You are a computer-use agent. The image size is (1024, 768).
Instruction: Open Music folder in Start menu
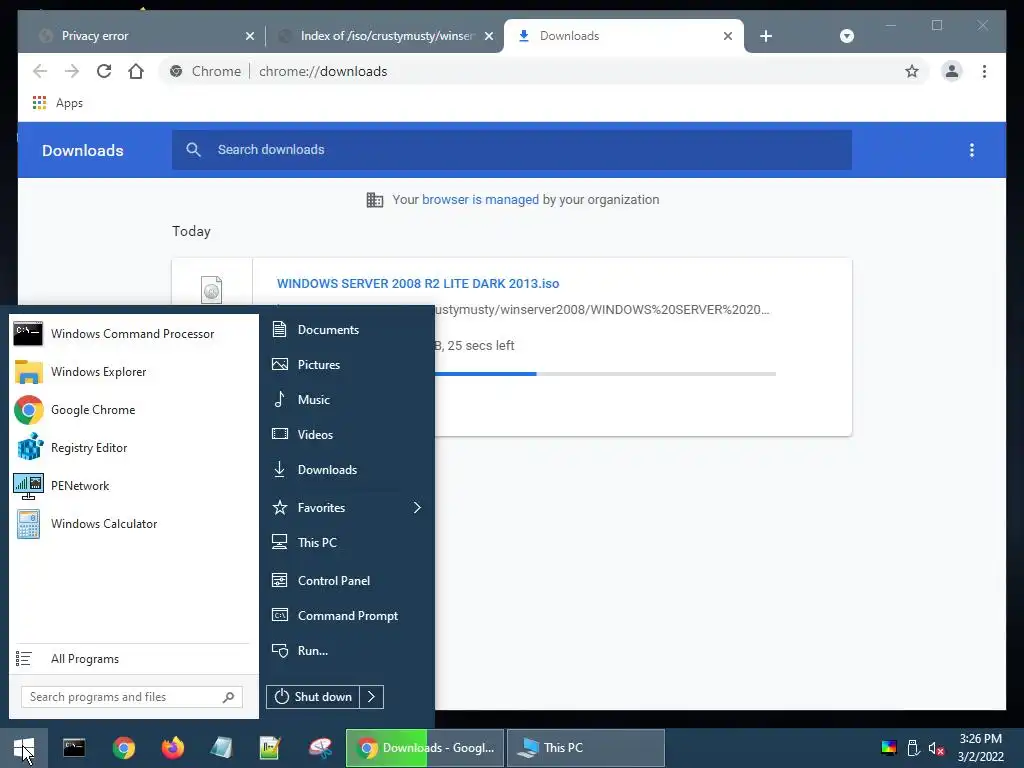click(347, 400)
